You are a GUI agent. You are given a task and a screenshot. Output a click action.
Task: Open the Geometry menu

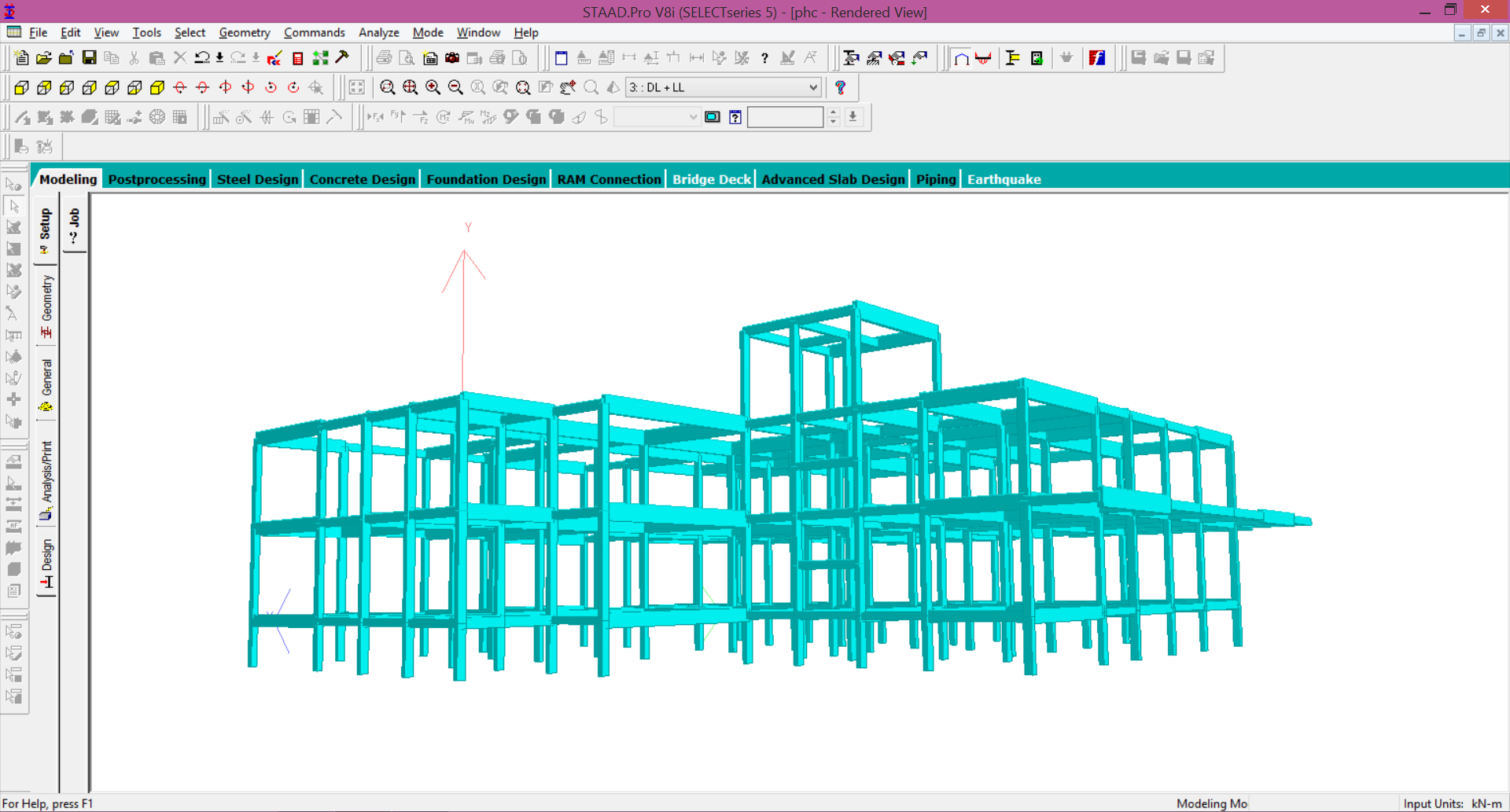tap(245, 32)
